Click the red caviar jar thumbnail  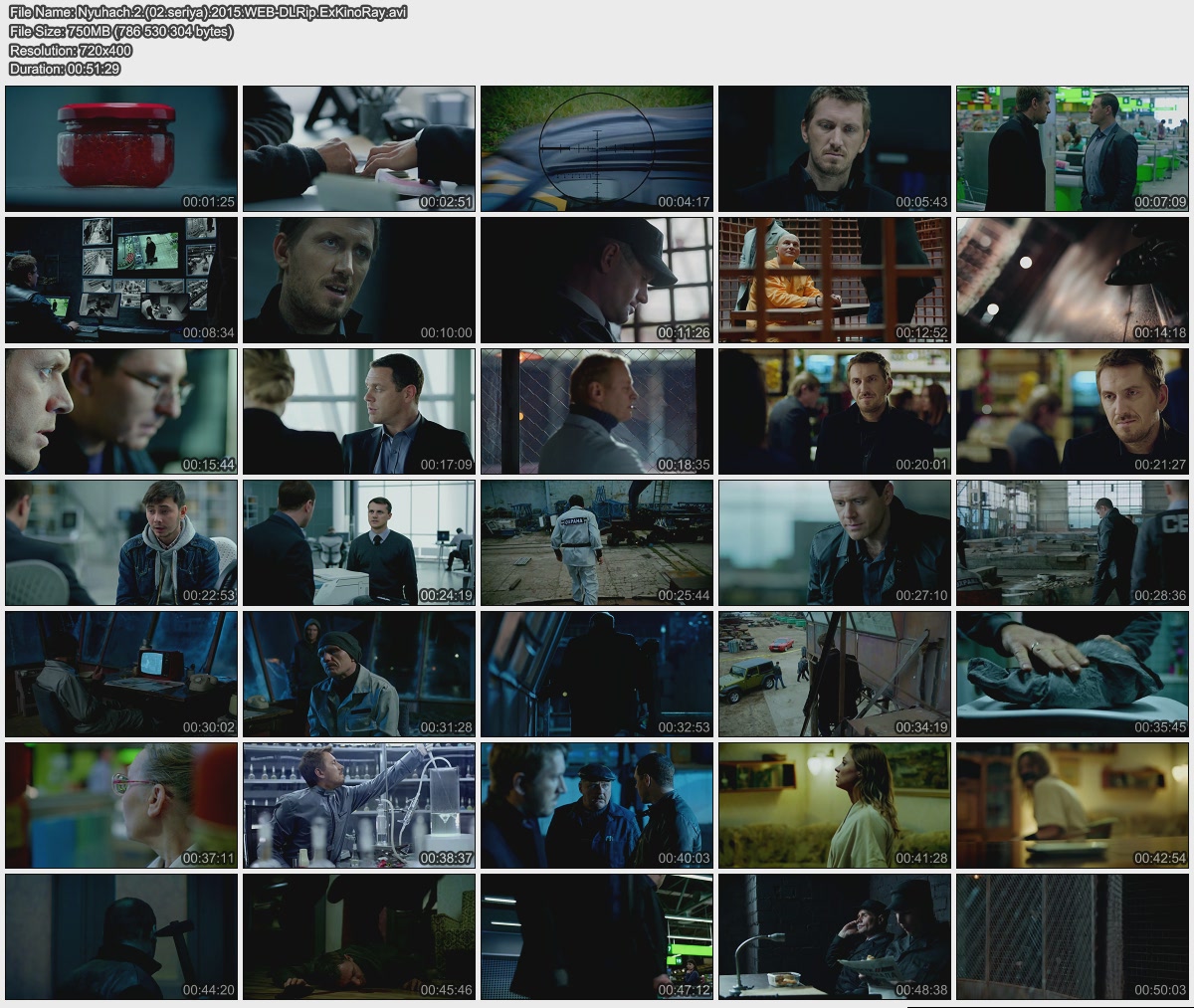[x=121, y=148]
